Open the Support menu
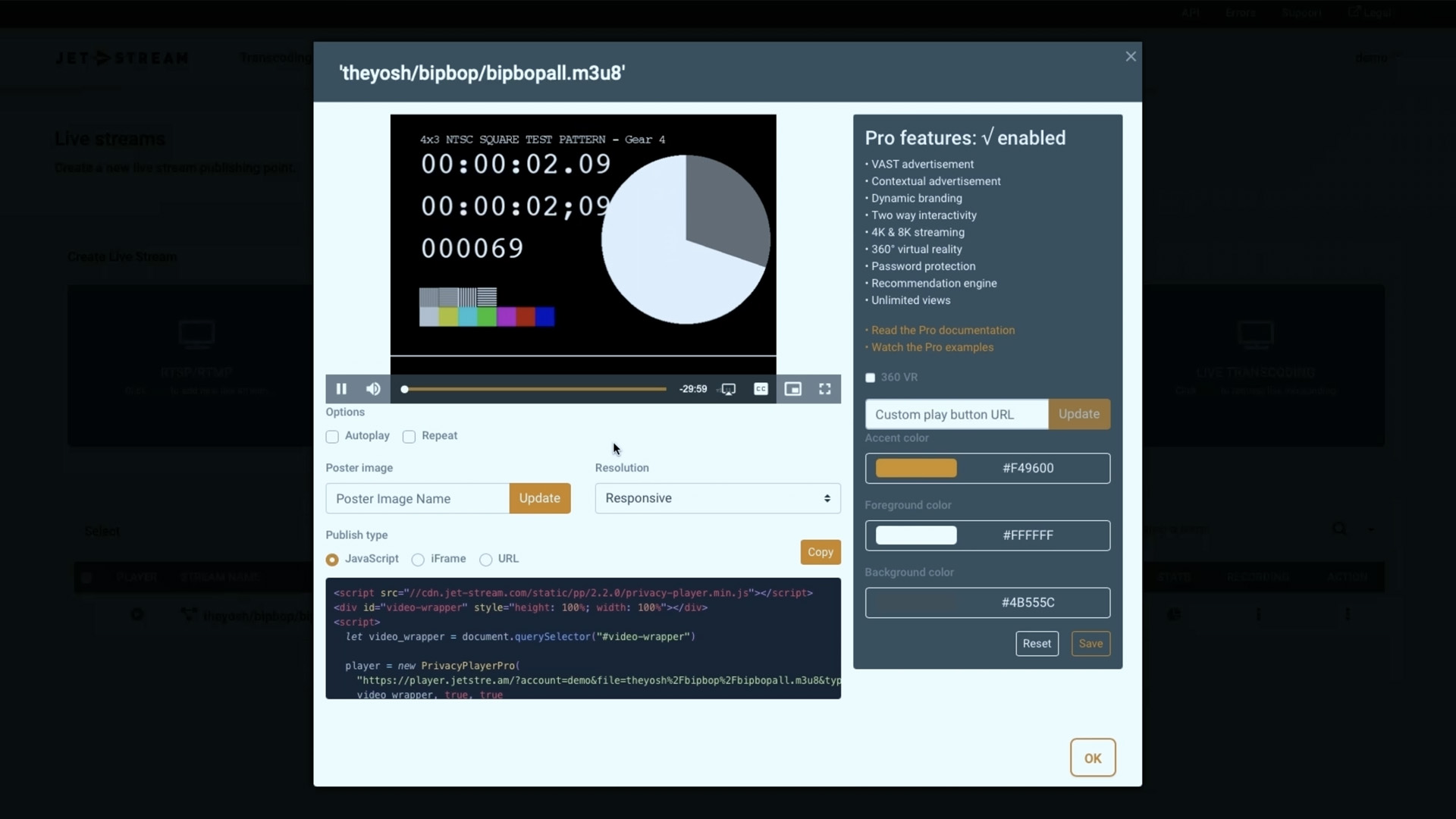1456x819 pixels. tap(1301, 12)
